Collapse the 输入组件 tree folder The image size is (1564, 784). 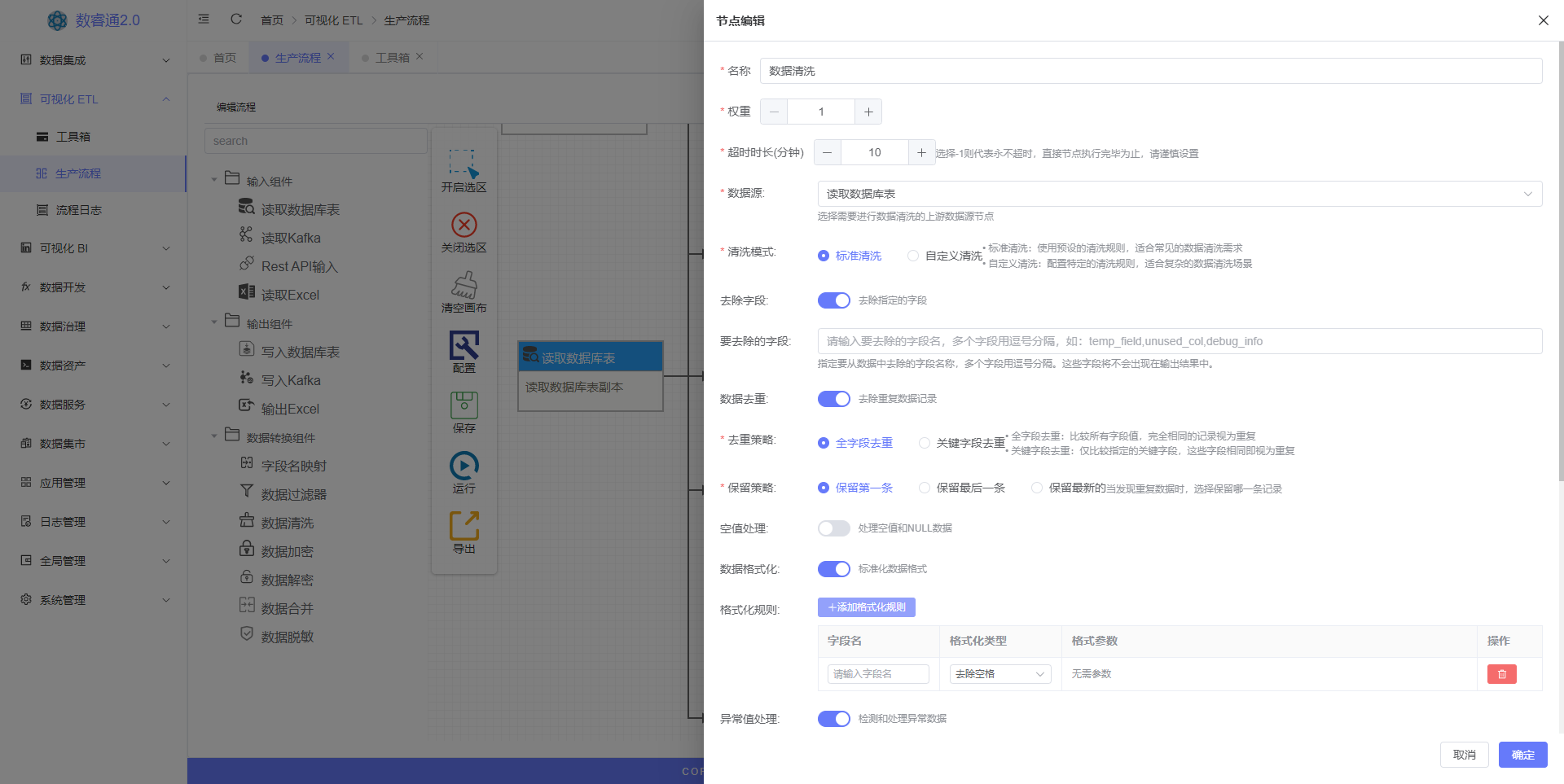pyautogui.click(x=214, y=181)
